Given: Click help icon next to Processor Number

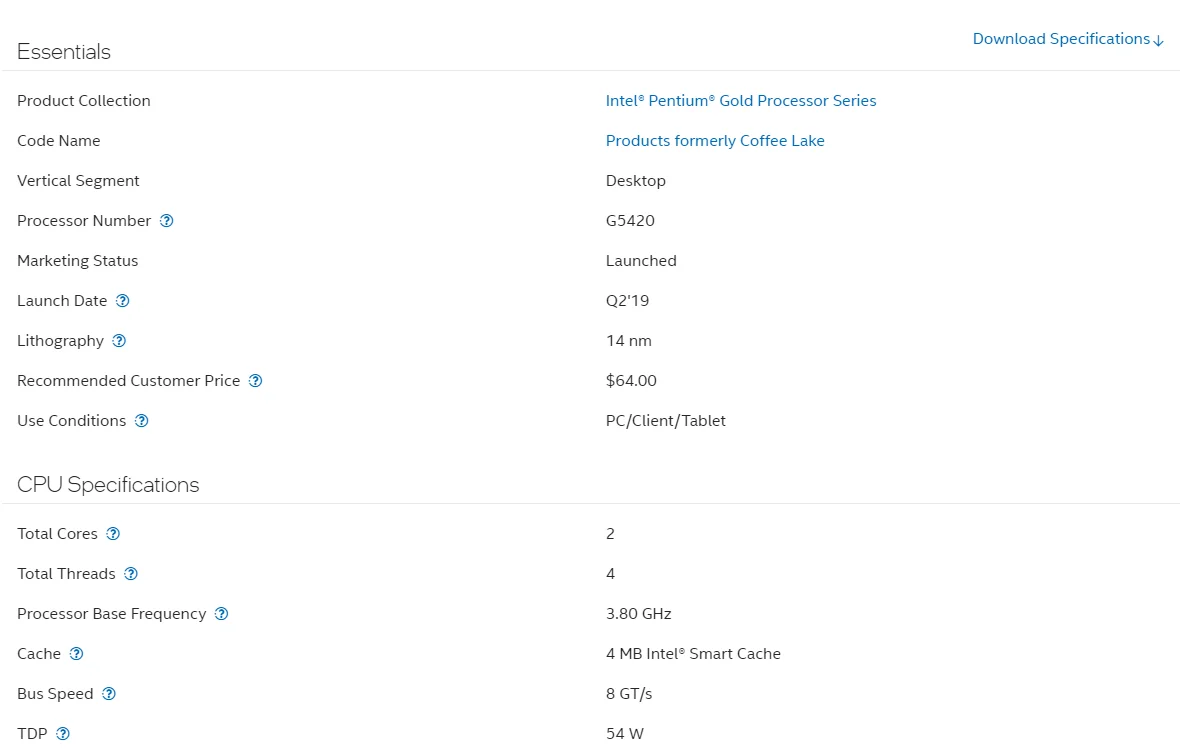Looking at the screenshot, I should [x=167, y=221].
